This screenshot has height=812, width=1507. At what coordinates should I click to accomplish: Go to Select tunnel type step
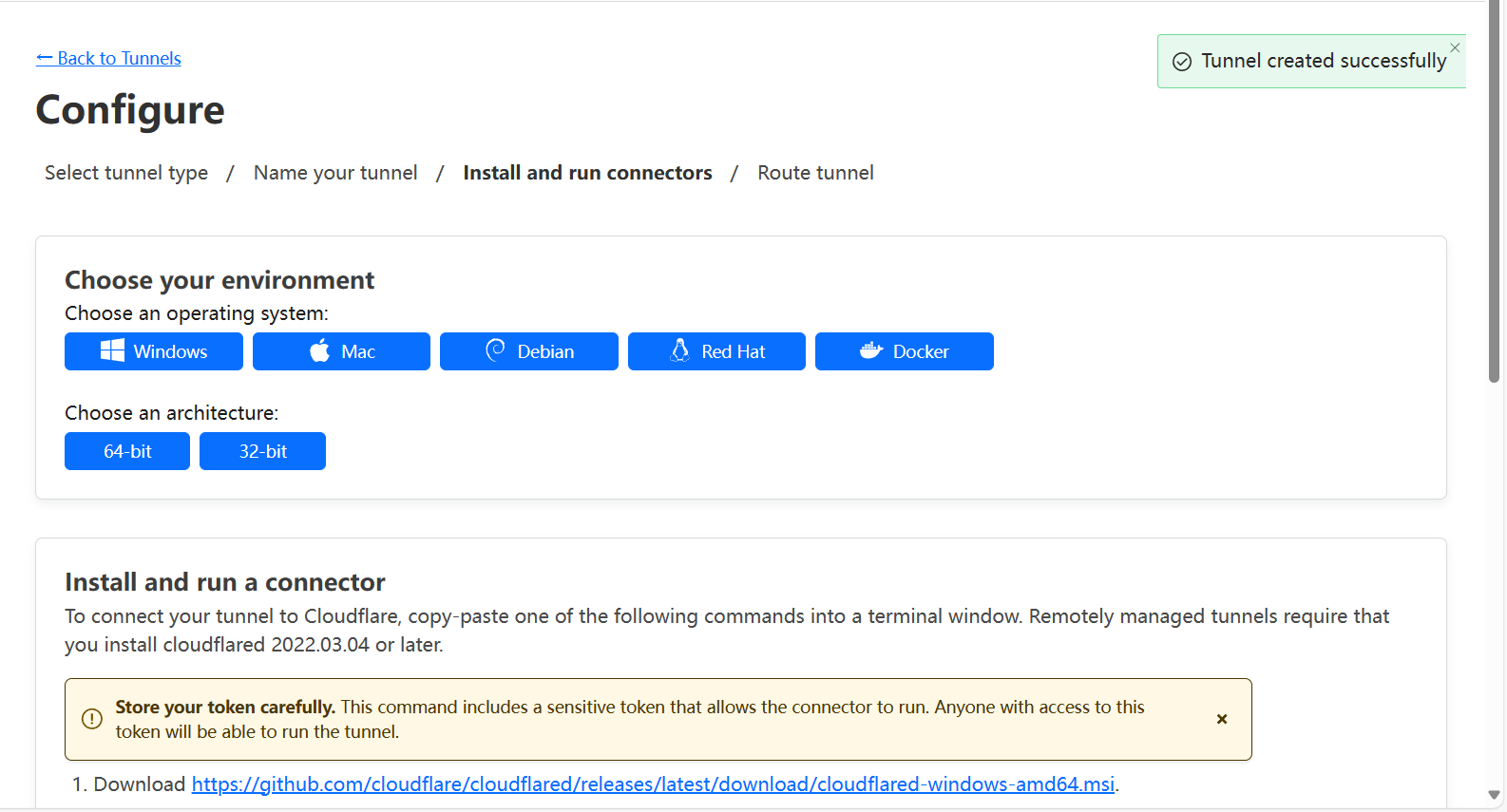pos(126,173)
